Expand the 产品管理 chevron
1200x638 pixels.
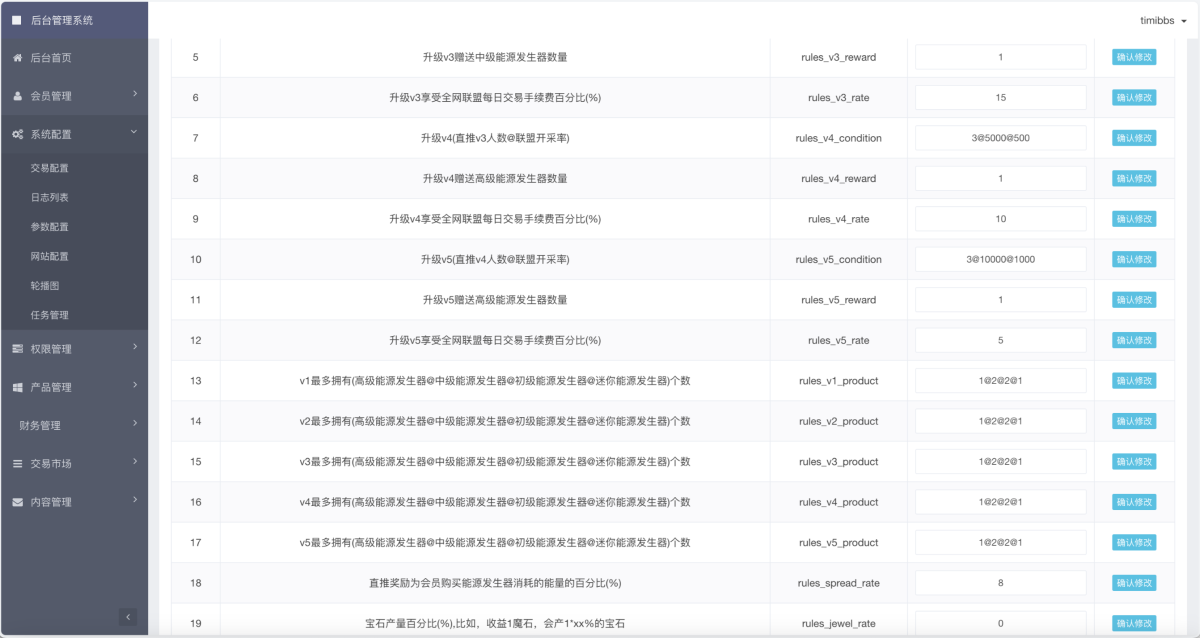coord(134,386)
